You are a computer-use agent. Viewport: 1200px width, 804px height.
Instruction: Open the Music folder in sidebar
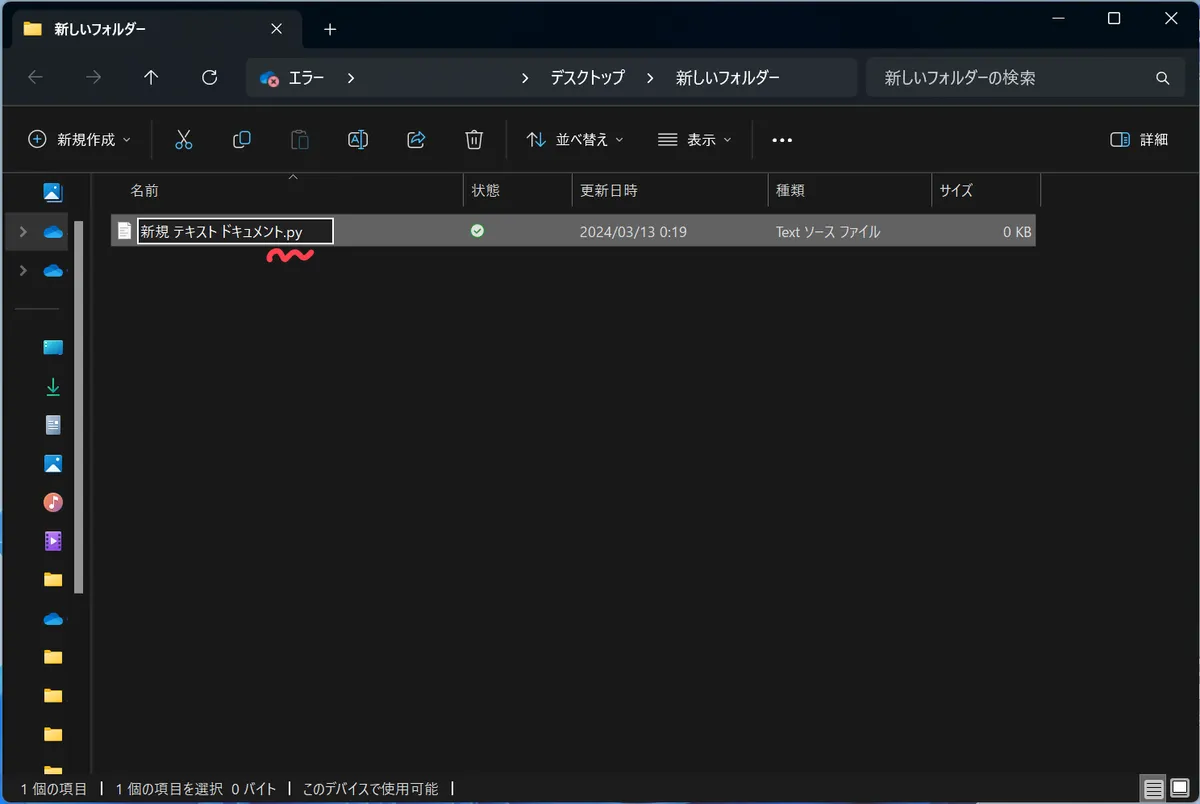53,502
